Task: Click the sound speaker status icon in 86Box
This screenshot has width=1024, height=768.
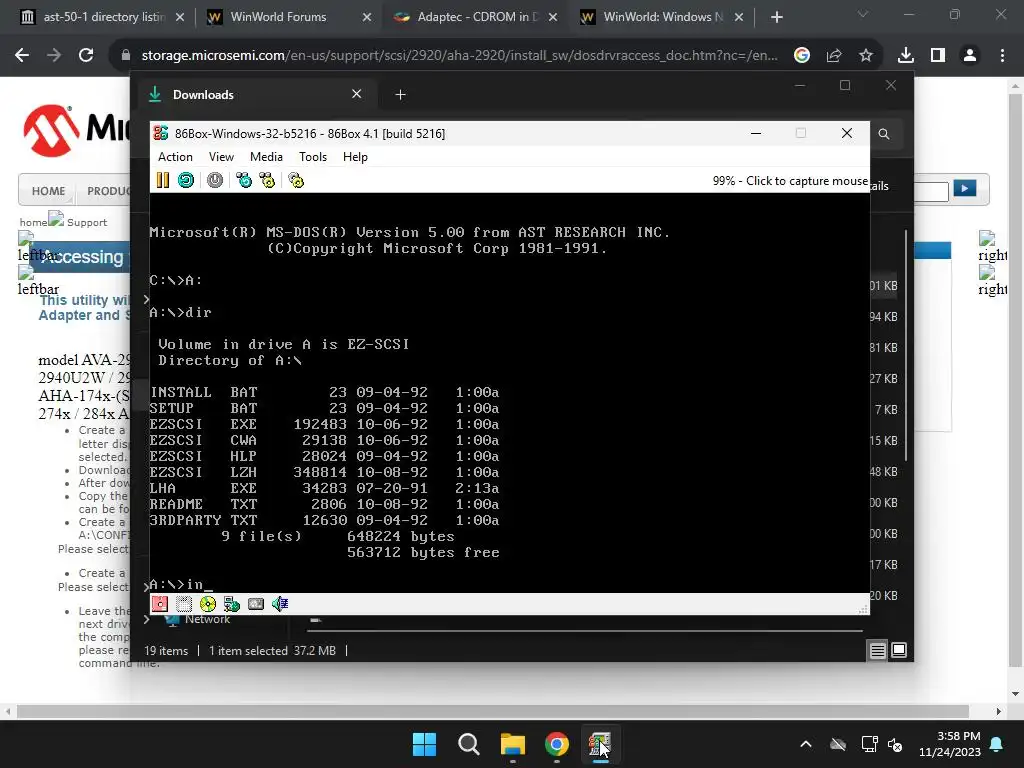Action: (280, 604)
